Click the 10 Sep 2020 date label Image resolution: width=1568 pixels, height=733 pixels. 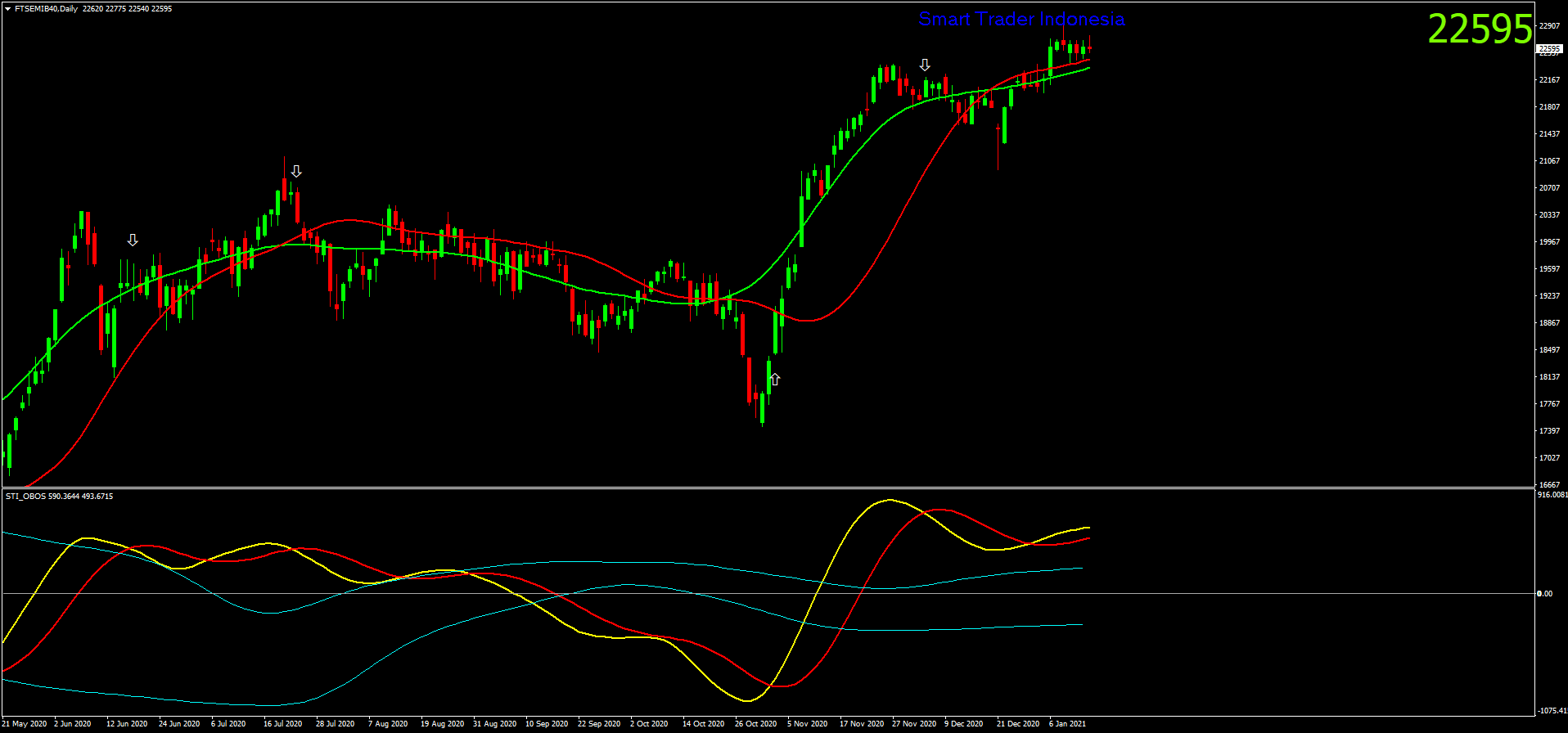click(x=547, y=724)
